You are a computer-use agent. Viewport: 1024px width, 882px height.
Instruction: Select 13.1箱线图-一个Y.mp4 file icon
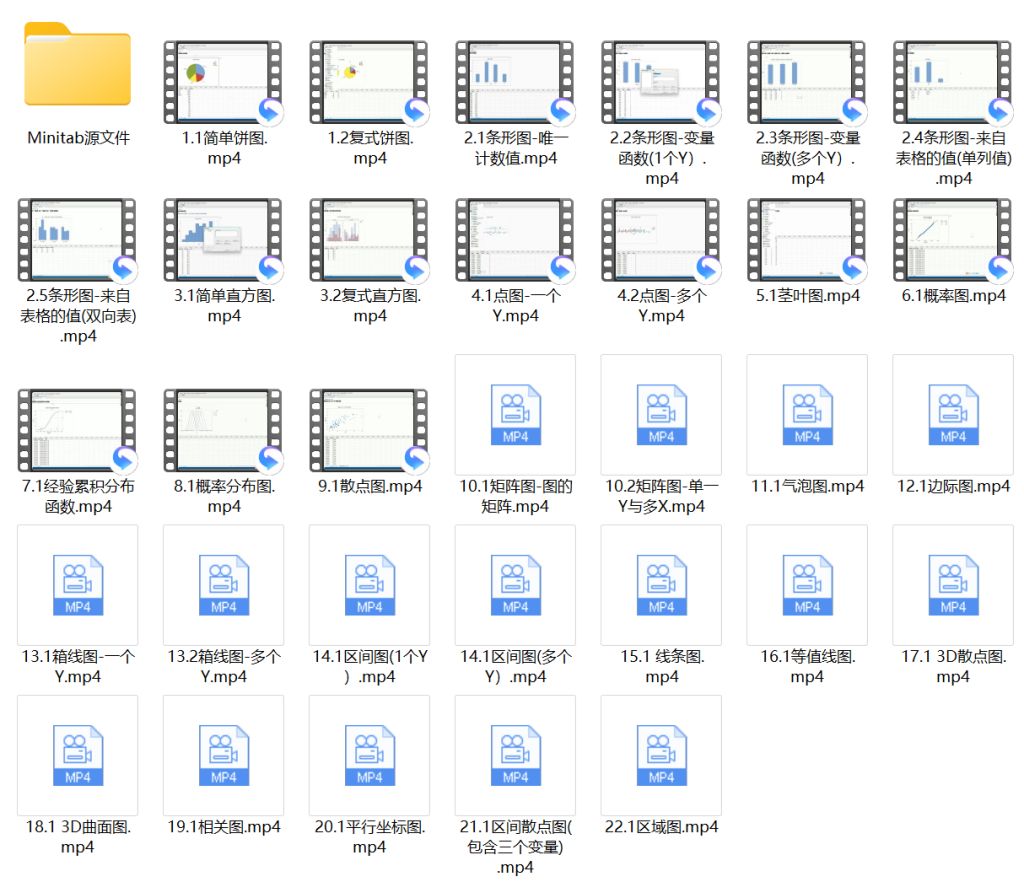(78, 585)
